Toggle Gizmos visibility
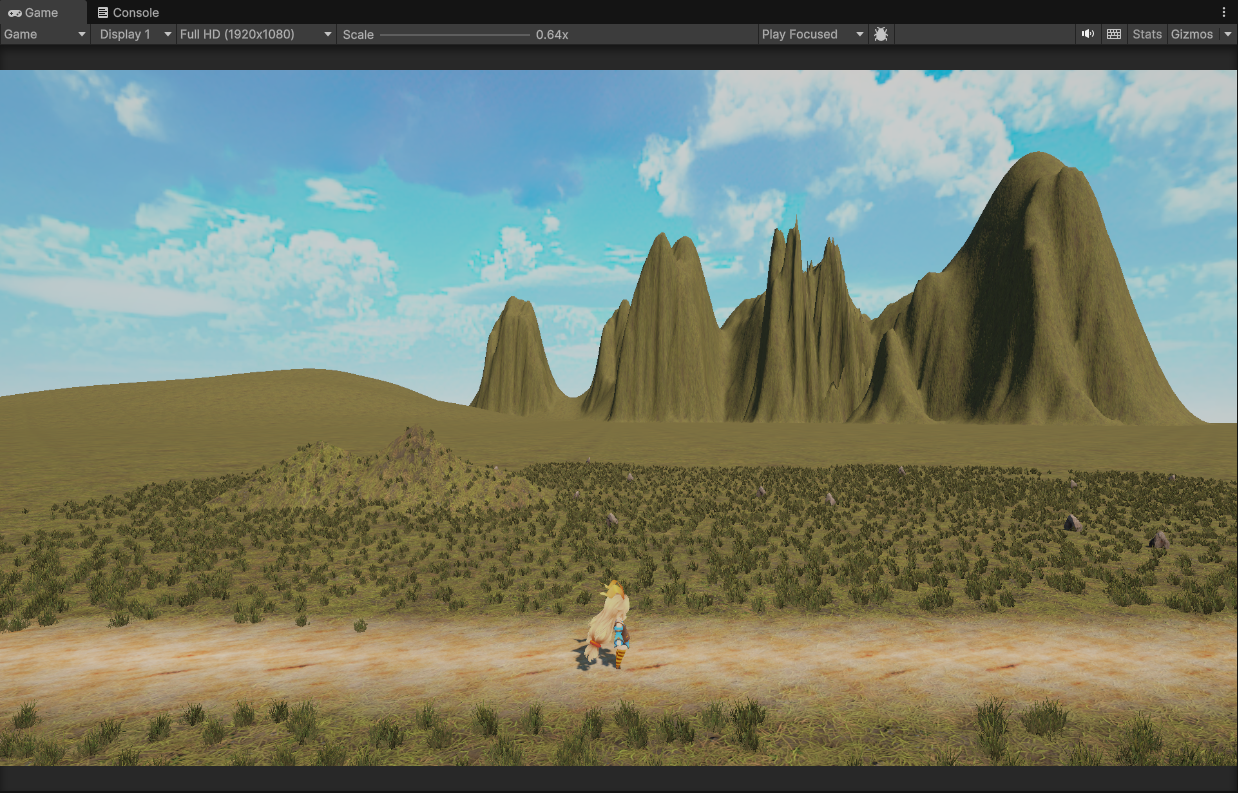The image size is (1238, 793). pos(1191,34)
